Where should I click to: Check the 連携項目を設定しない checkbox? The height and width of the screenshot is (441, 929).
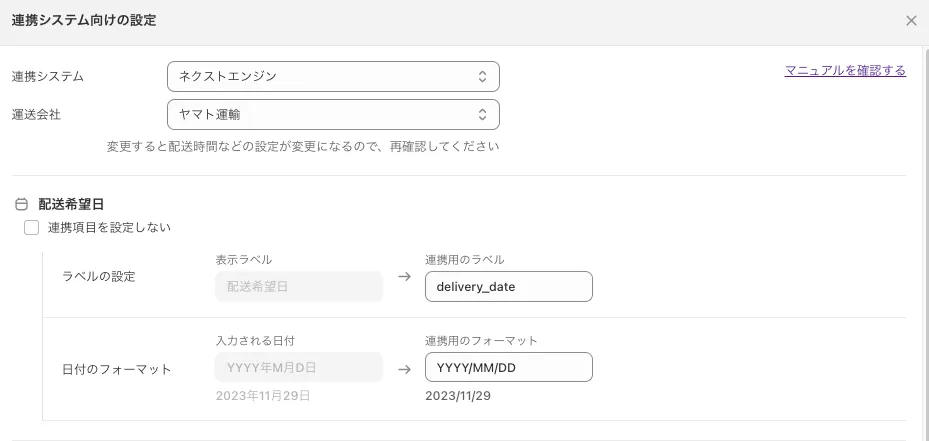point(32,228)
